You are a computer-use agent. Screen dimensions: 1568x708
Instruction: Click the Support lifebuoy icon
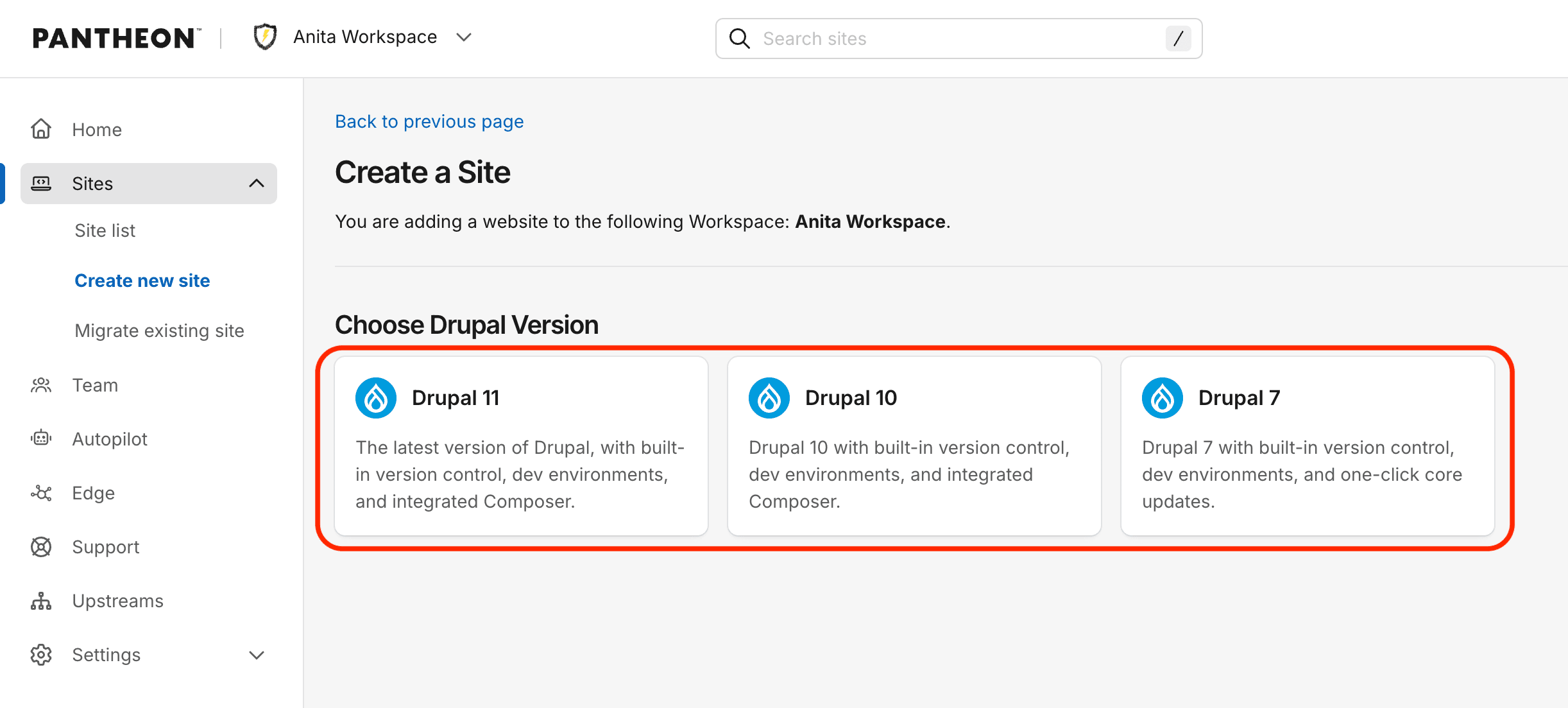point(41,547)
